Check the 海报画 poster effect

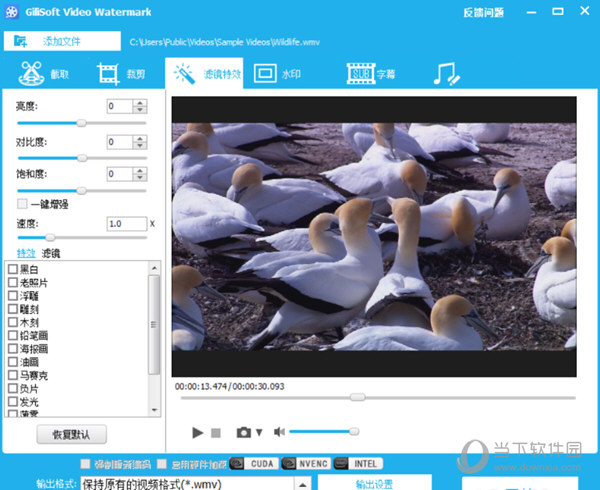coord(13,348)
